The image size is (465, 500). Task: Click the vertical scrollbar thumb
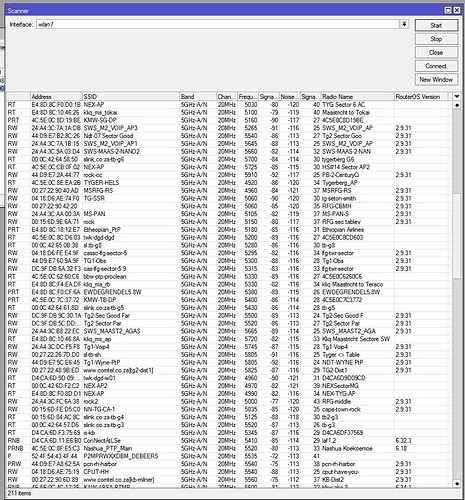point(457,236)
